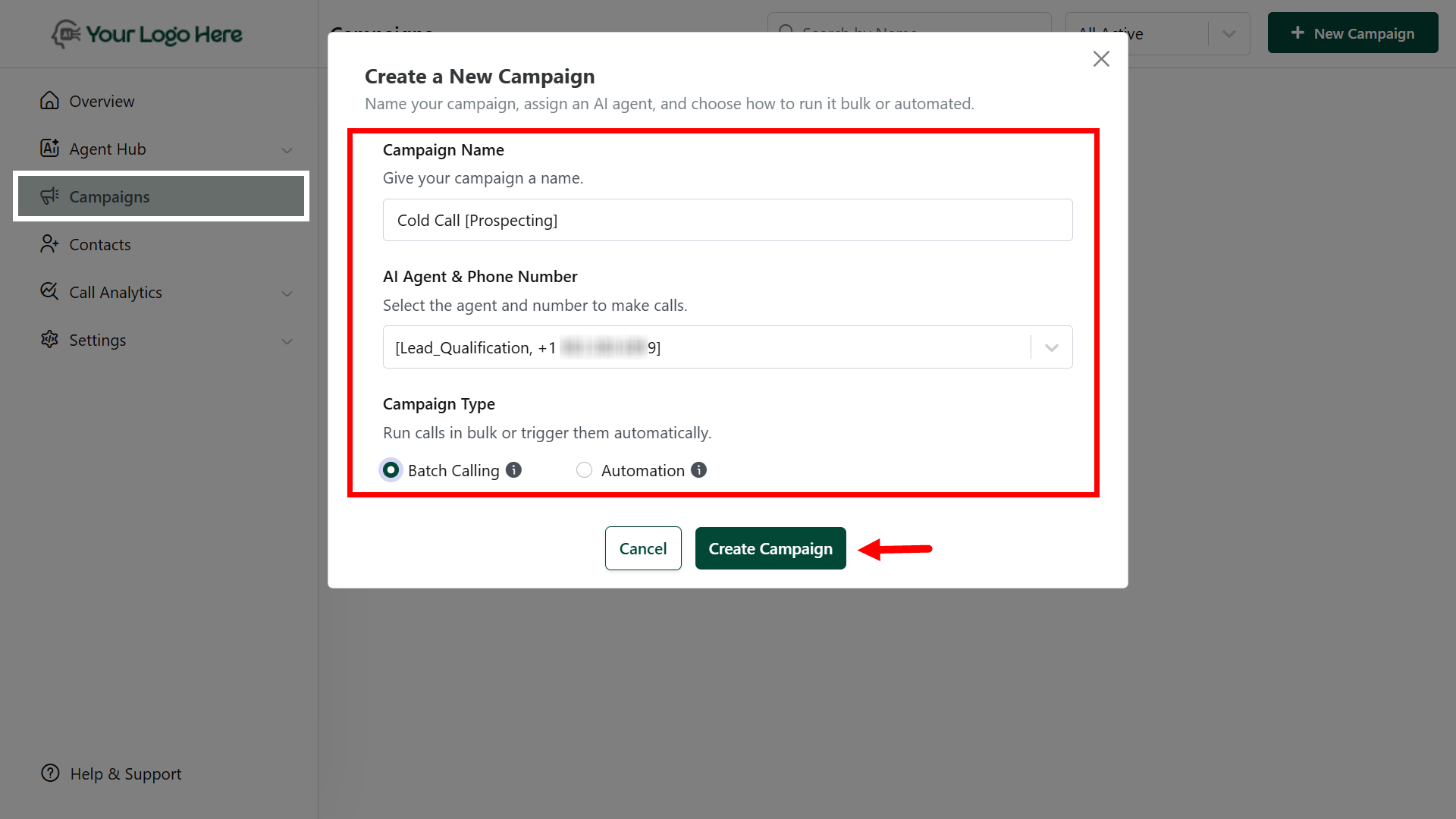
Task: Click the Campaigns megaphone icon
Action: 49,196
